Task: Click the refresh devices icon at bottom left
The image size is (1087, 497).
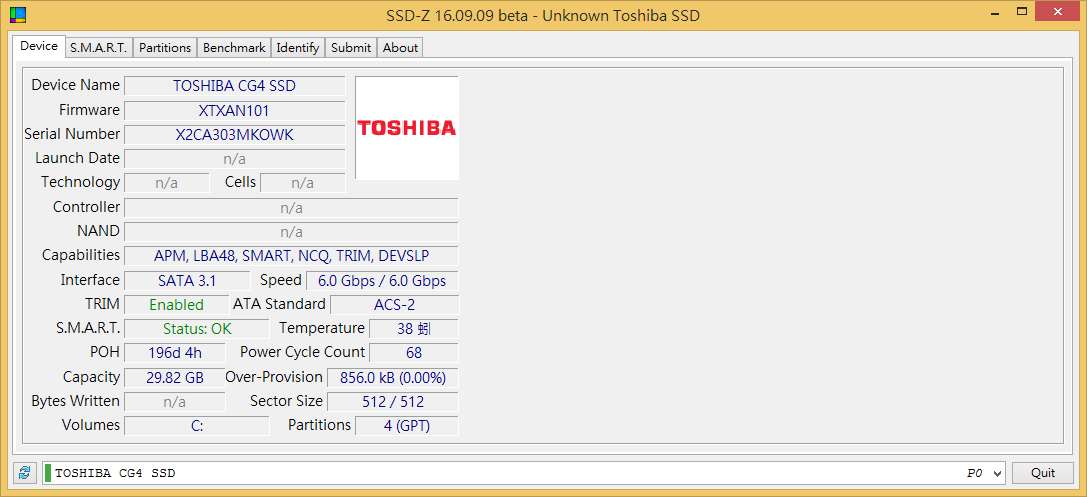Action: 24,473
